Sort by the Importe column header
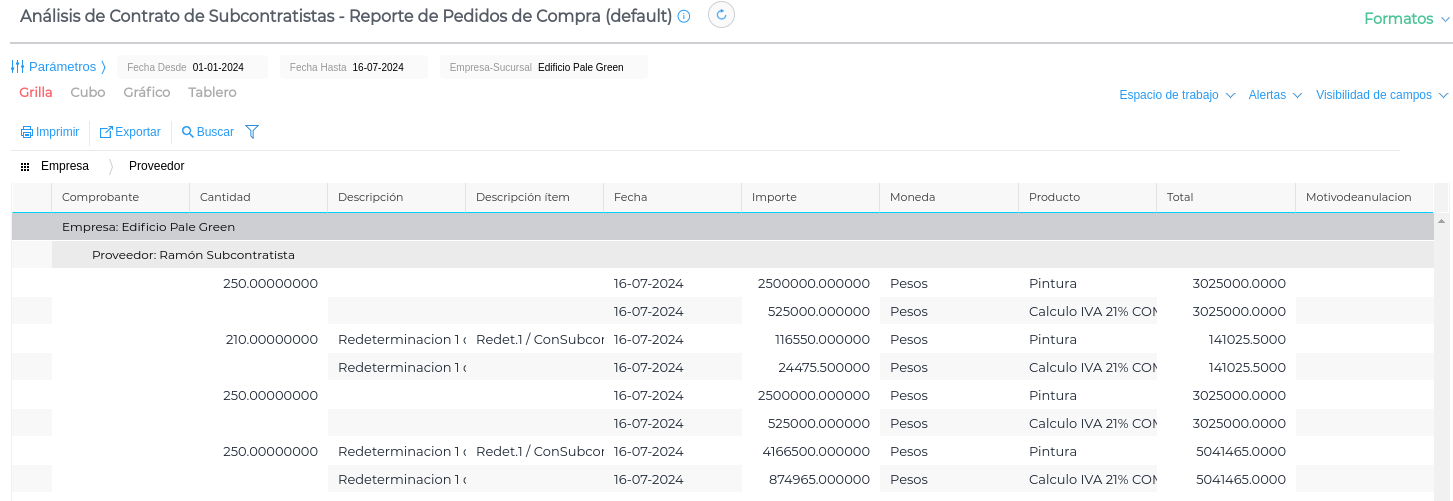Screen dimensions: 1453x501 (774, 197)
